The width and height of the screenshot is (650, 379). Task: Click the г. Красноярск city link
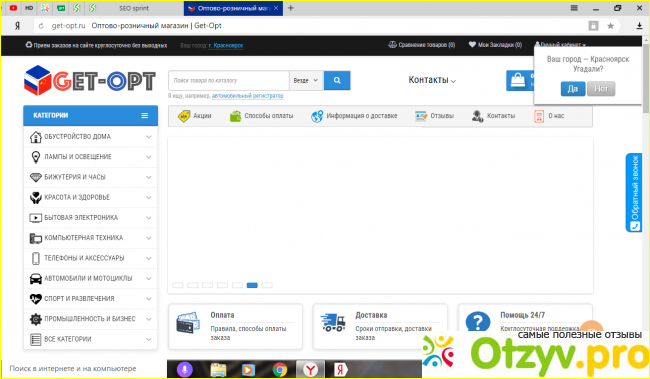click(226, 45)
